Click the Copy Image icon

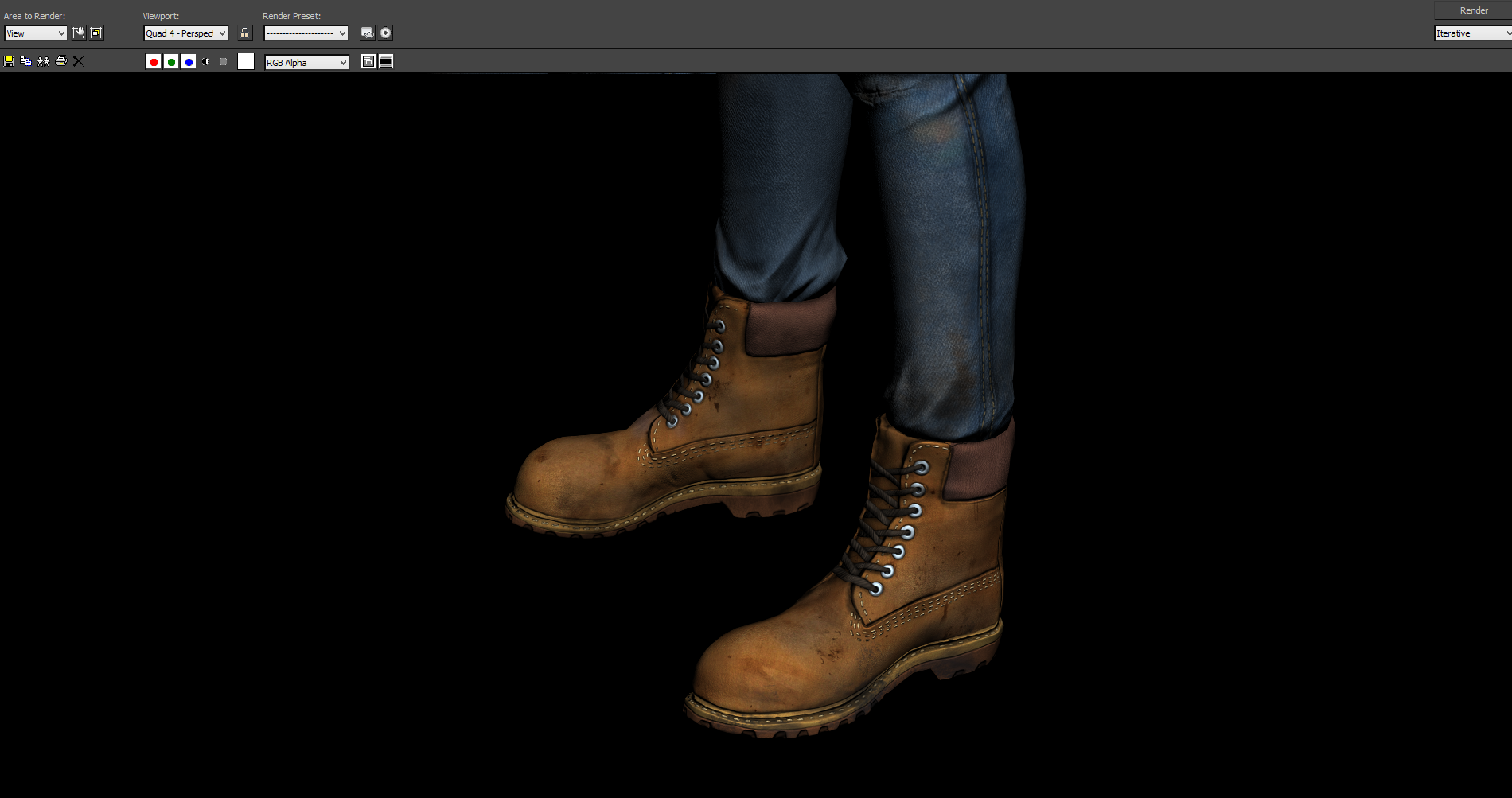[x=25, y=61]
